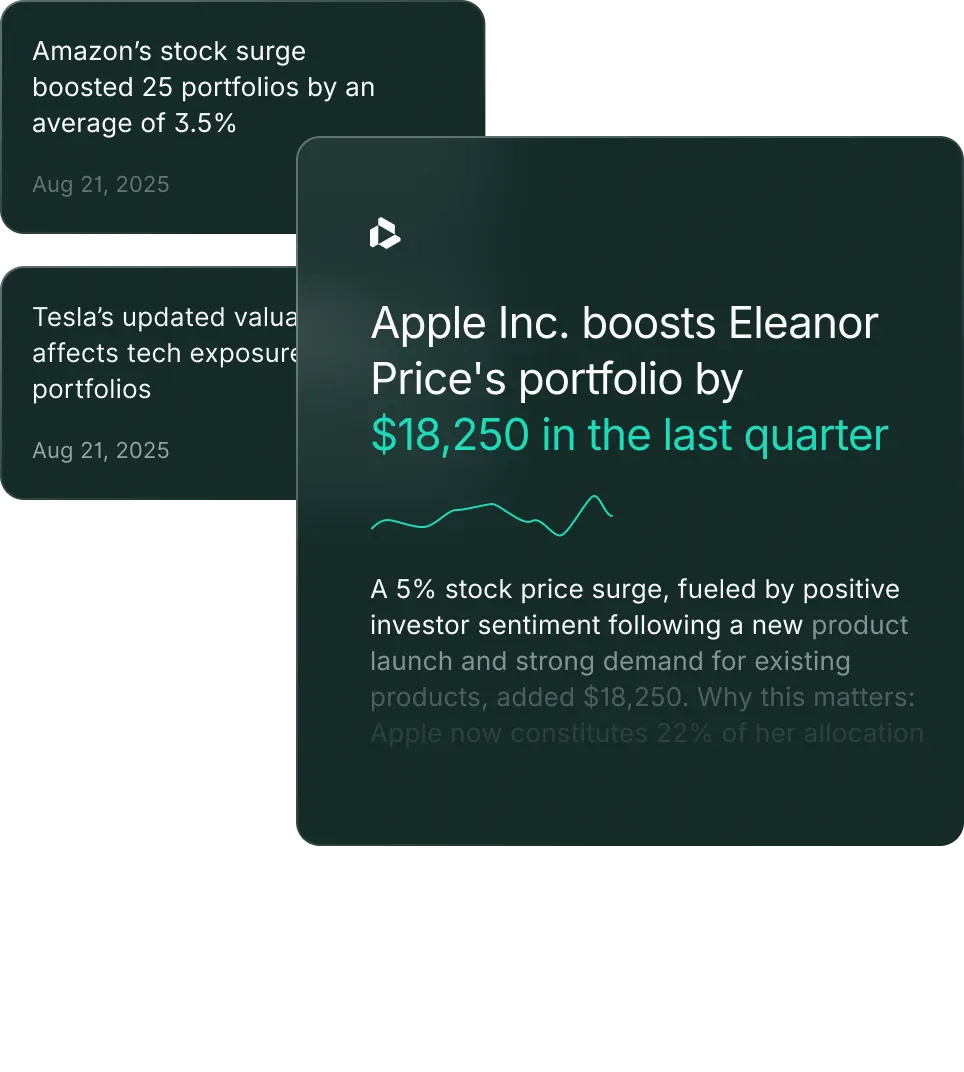Click the green sparkline trend chart
Viewport: 964px width, 1072px height.
click(491, 515)
